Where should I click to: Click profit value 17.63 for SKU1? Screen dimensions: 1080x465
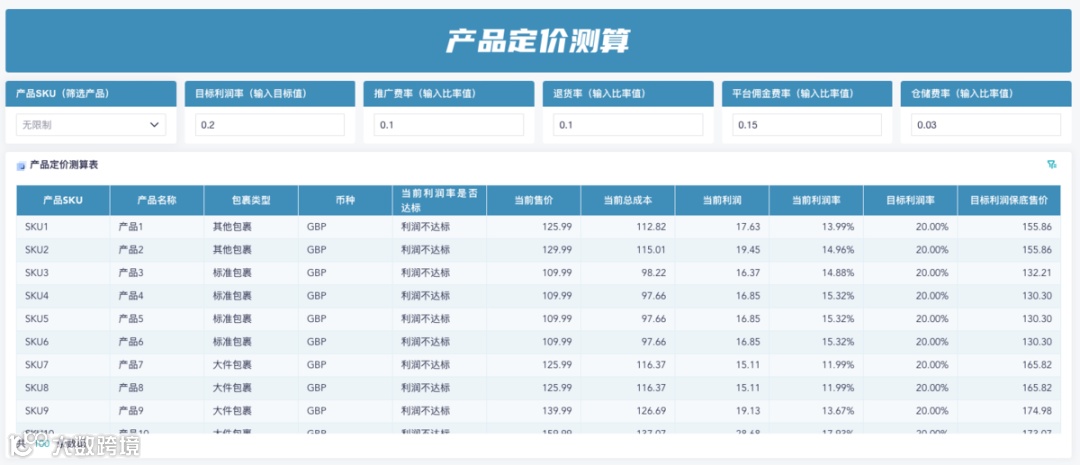click(749, 226)
